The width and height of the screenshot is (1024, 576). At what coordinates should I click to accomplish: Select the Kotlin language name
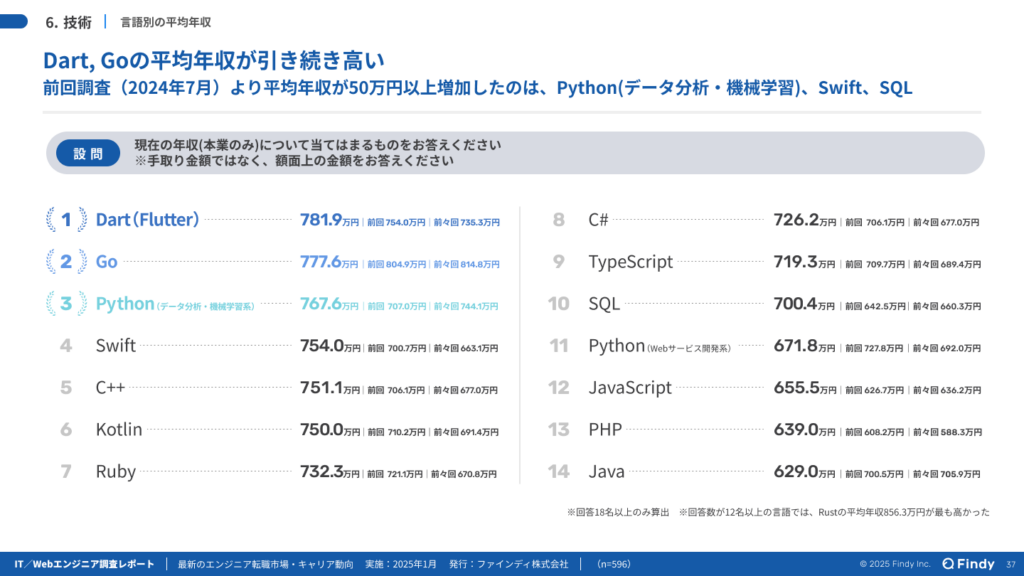(119, 430)
